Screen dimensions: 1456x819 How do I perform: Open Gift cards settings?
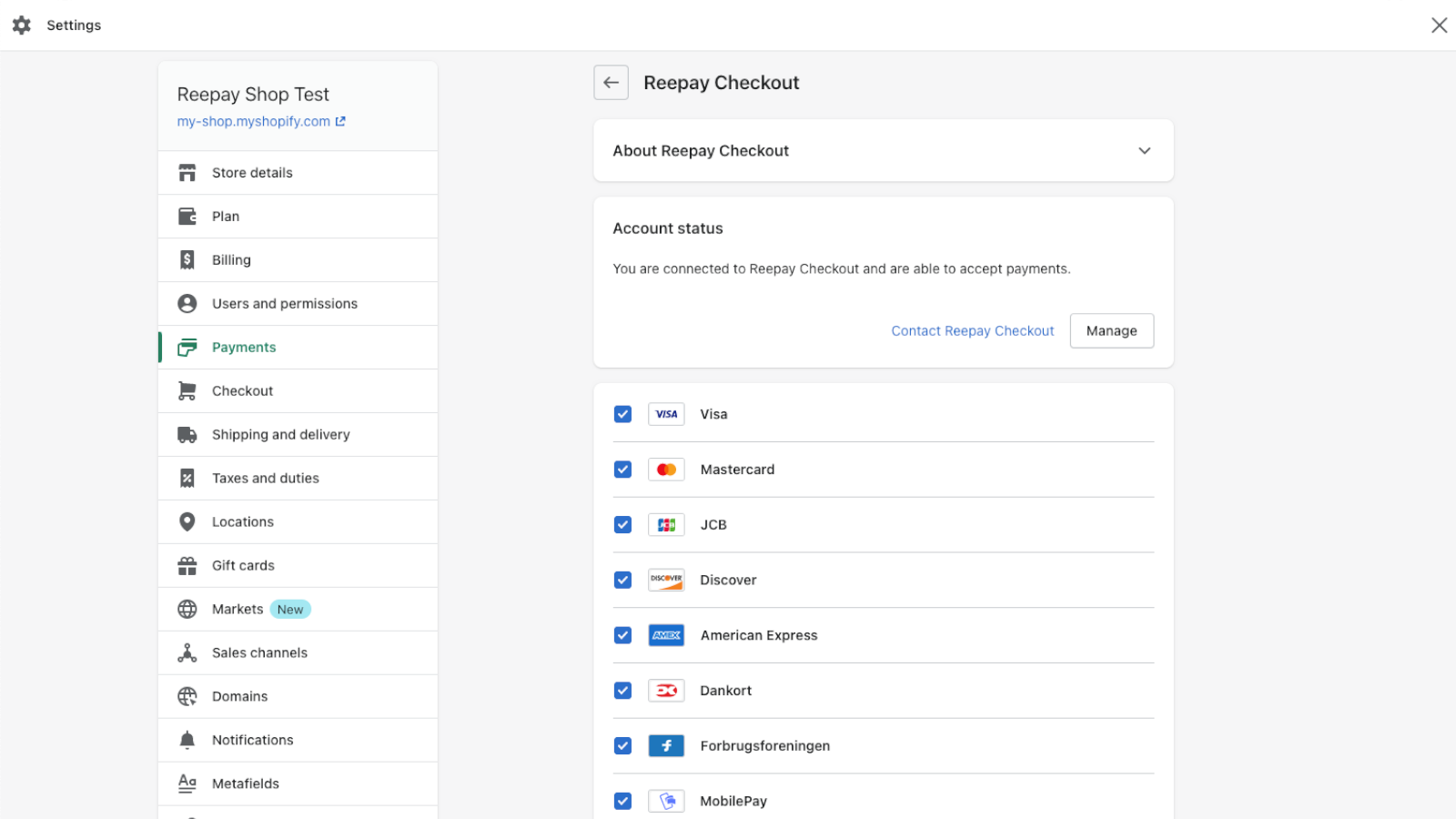(x=298, y=566)
